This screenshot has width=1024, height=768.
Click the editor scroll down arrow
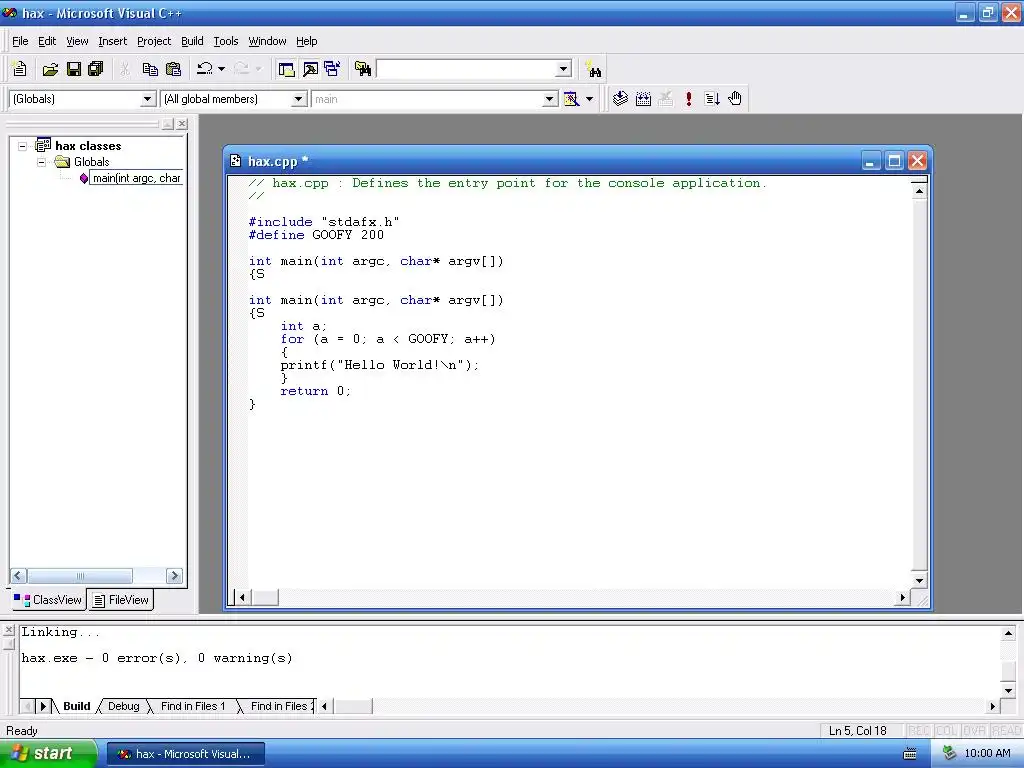tap(919, 581)
